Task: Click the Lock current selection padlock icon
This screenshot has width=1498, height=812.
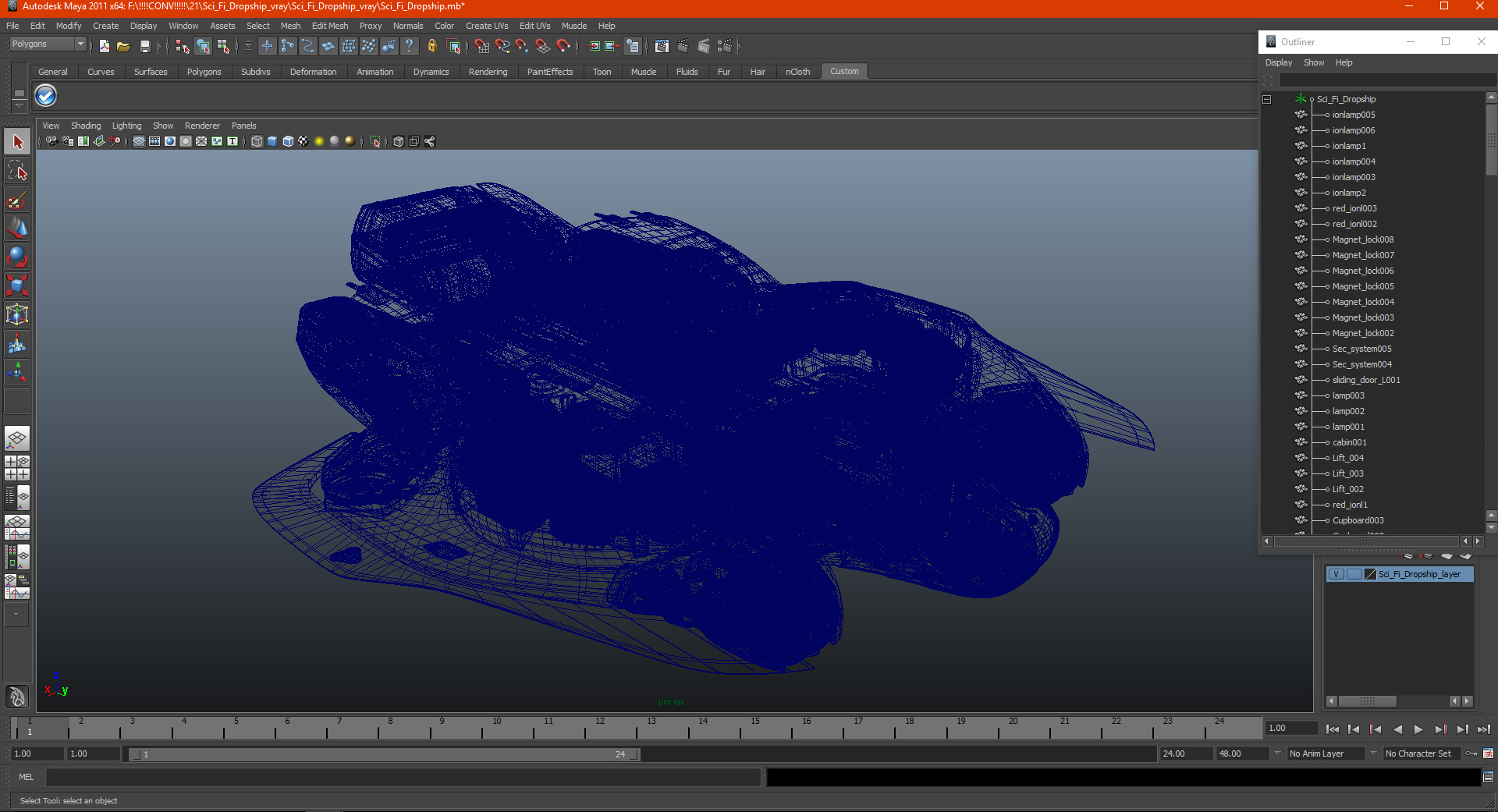Action: pos(432,47)
